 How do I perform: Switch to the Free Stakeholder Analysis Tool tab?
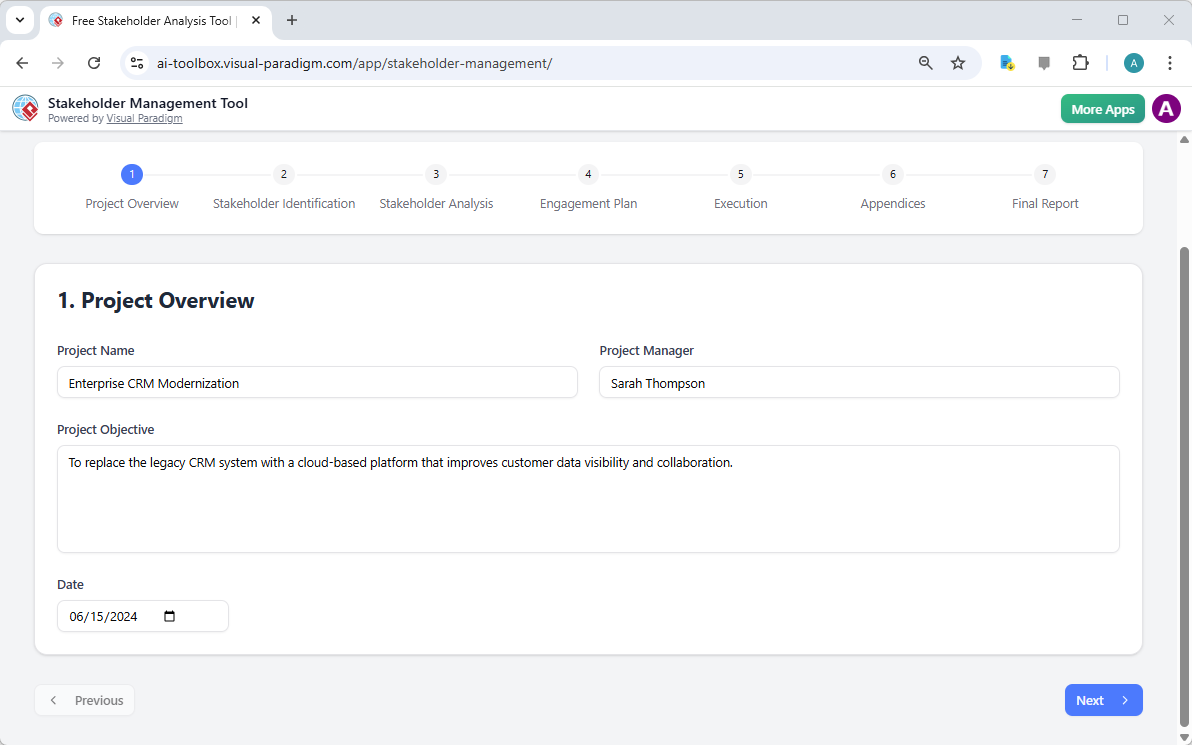point(150,20)
